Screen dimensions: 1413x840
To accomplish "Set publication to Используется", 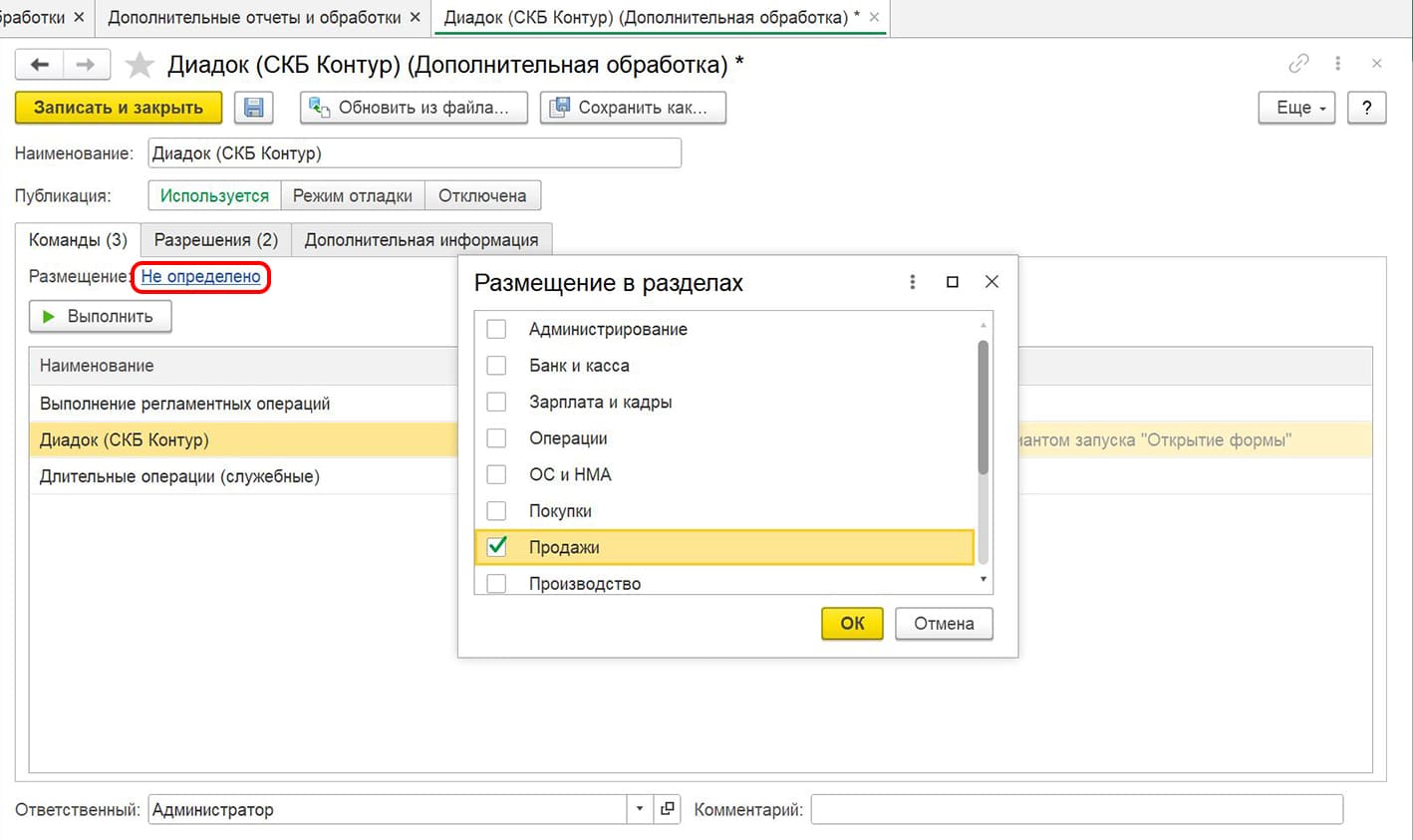I will pyautogui.click(x=214, y=195).
